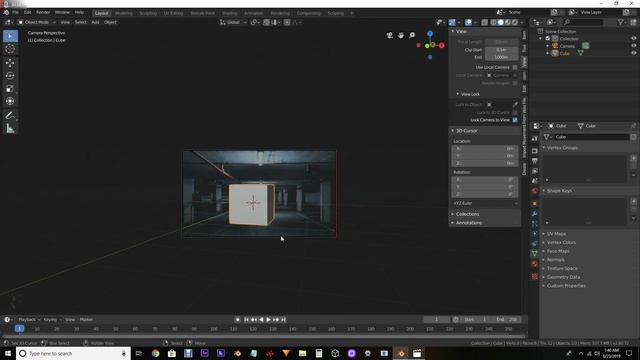Open the Edit menu
Screen dimensions: 640x360
click(27, 13)
